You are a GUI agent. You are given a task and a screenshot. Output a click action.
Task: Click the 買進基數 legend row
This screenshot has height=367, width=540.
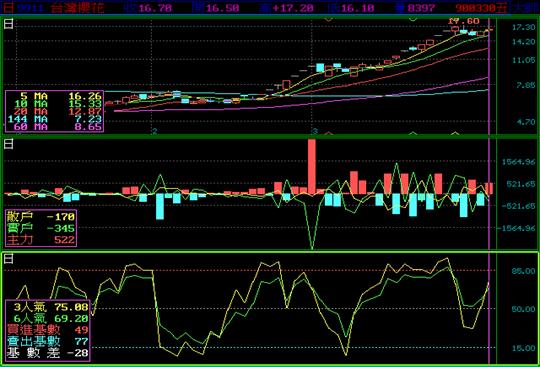tap(48, 330)
